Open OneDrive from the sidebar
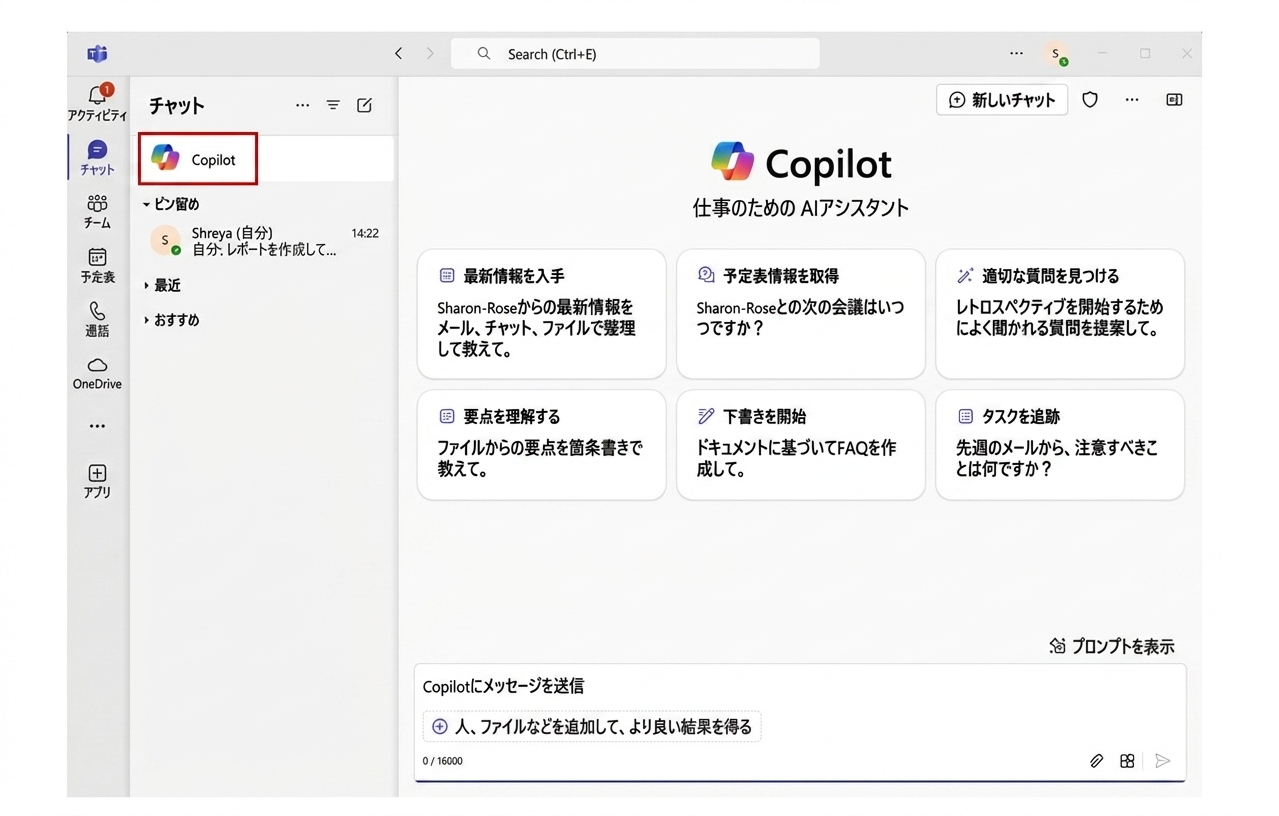The height and width of the screenshot is (816, 1279). 97,373
